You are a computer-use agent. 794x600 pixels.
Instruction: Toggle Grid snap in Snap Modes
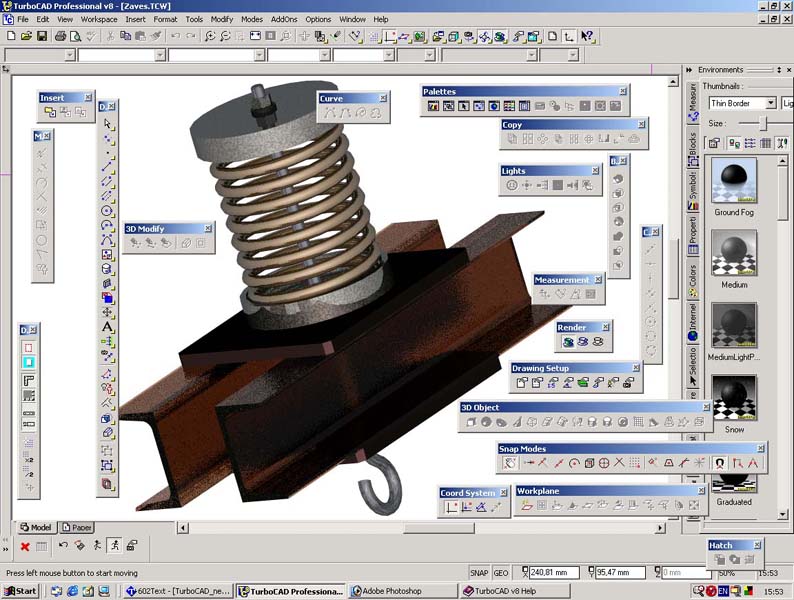[x=634, y=463]
